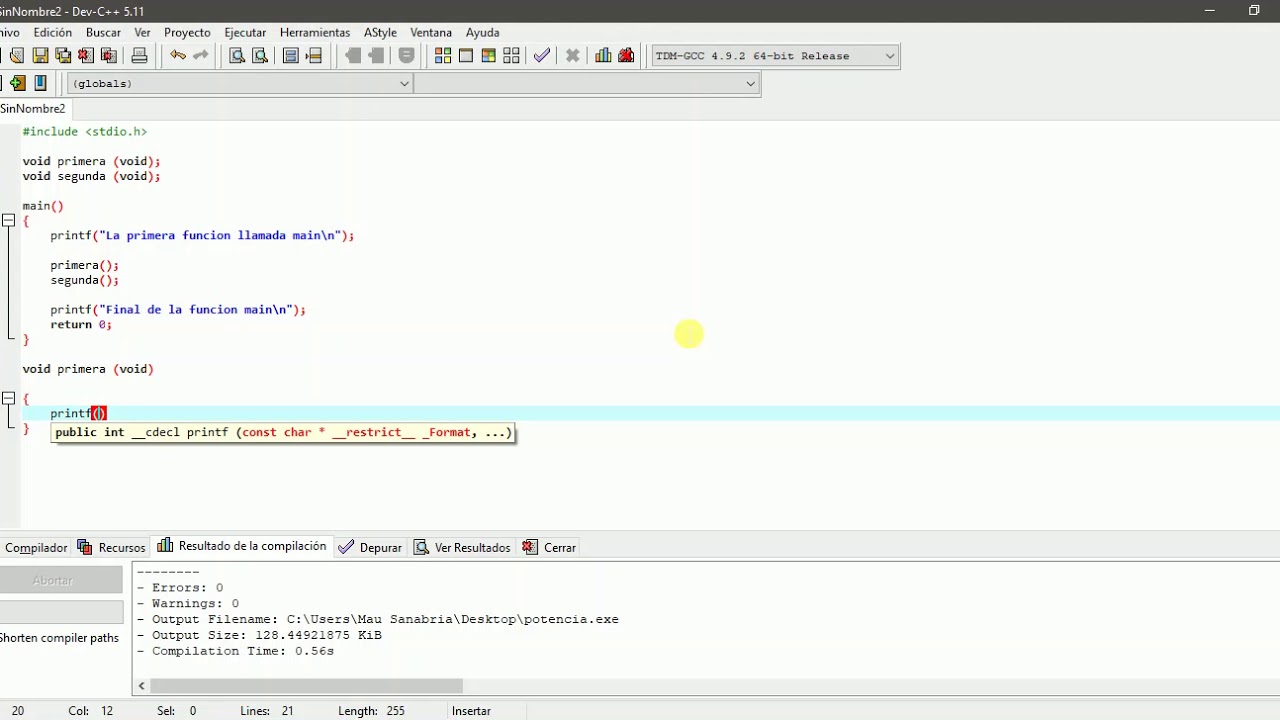Click the 'Output Filename' line in log
The width and height of the screenshot is (1280, 720).
pyautogui.click(x=378, y=619)
